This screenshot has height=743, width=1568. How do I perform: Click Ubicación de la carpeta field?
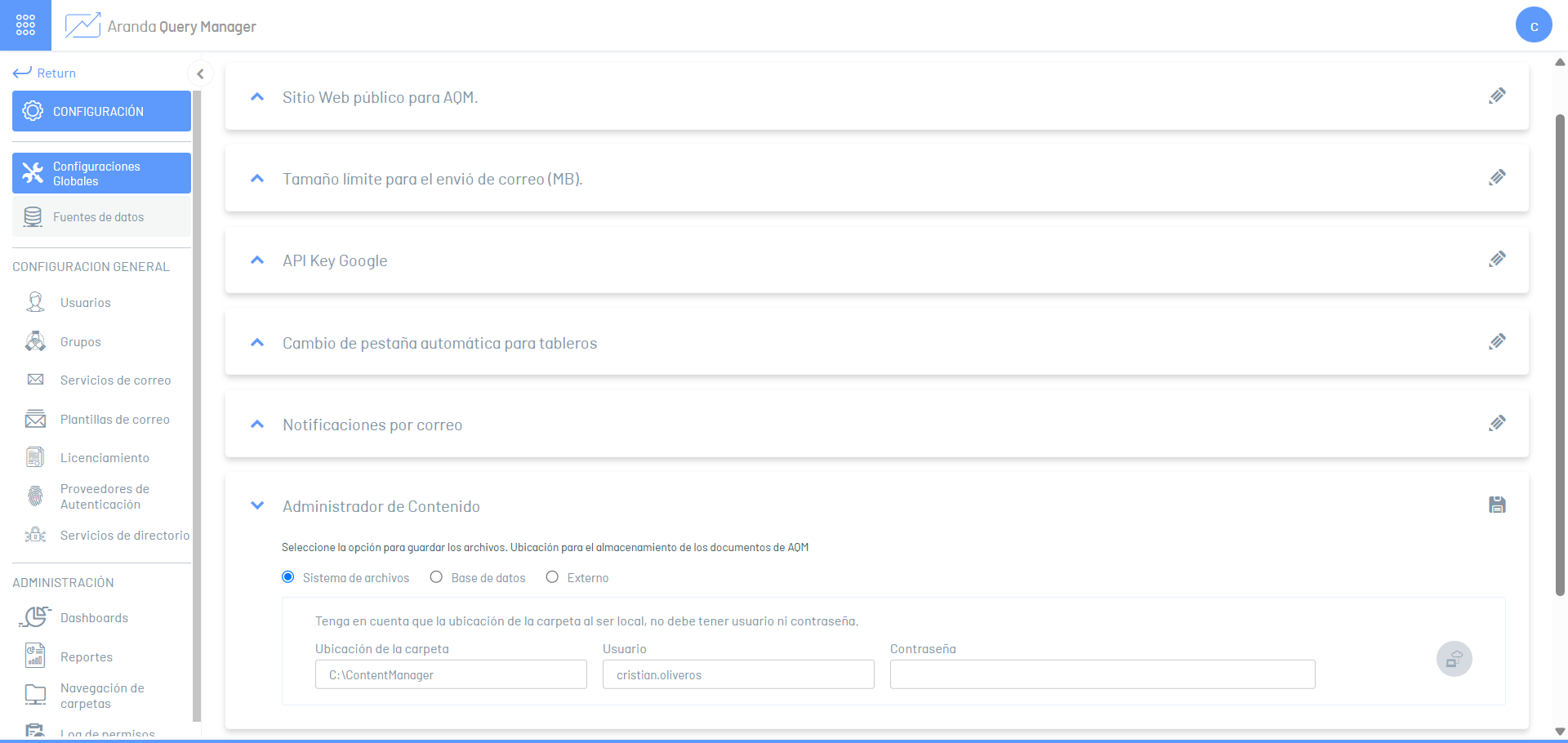(x=451, y=674)
